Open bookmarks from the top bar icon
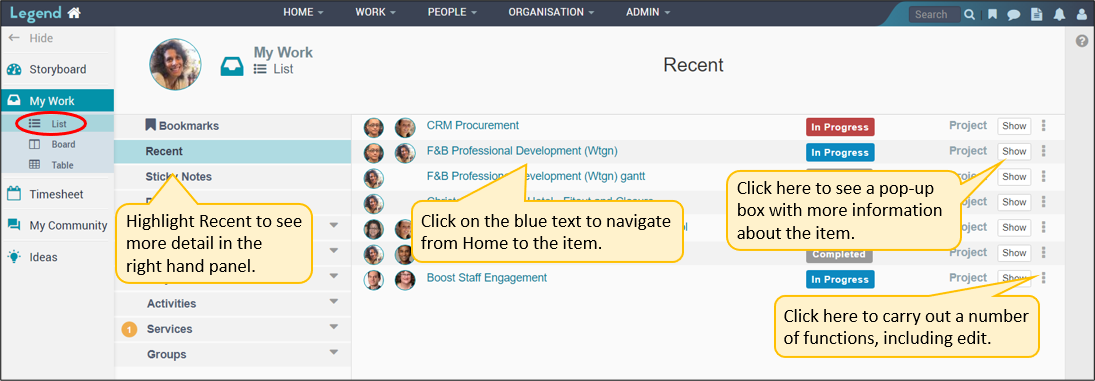Viewport: 1095px width, 381px height. click(x=992, y=14)
